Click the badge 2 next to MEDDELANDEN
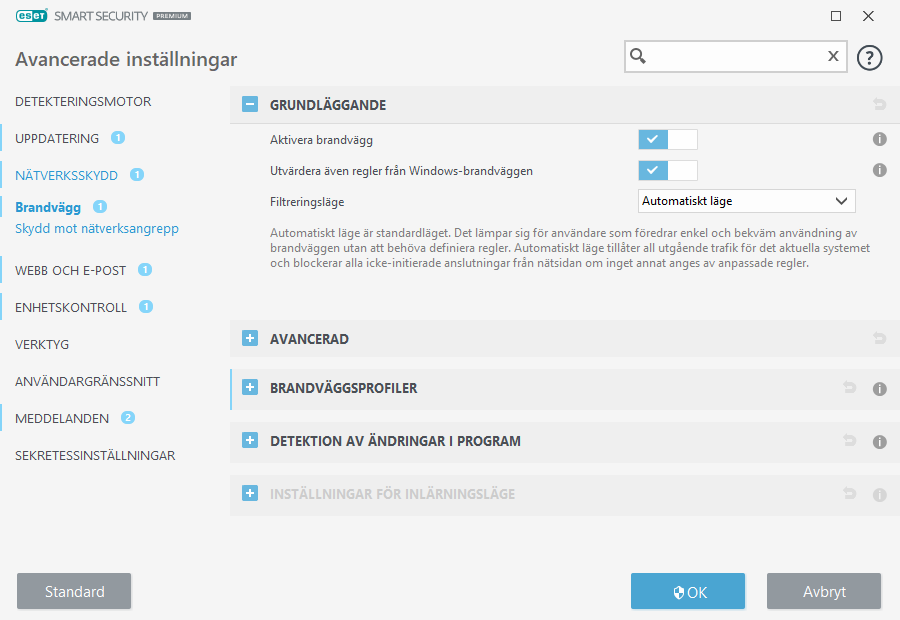Image resolution: width=900 pixels, height=620 pixels. click(127, 417)
